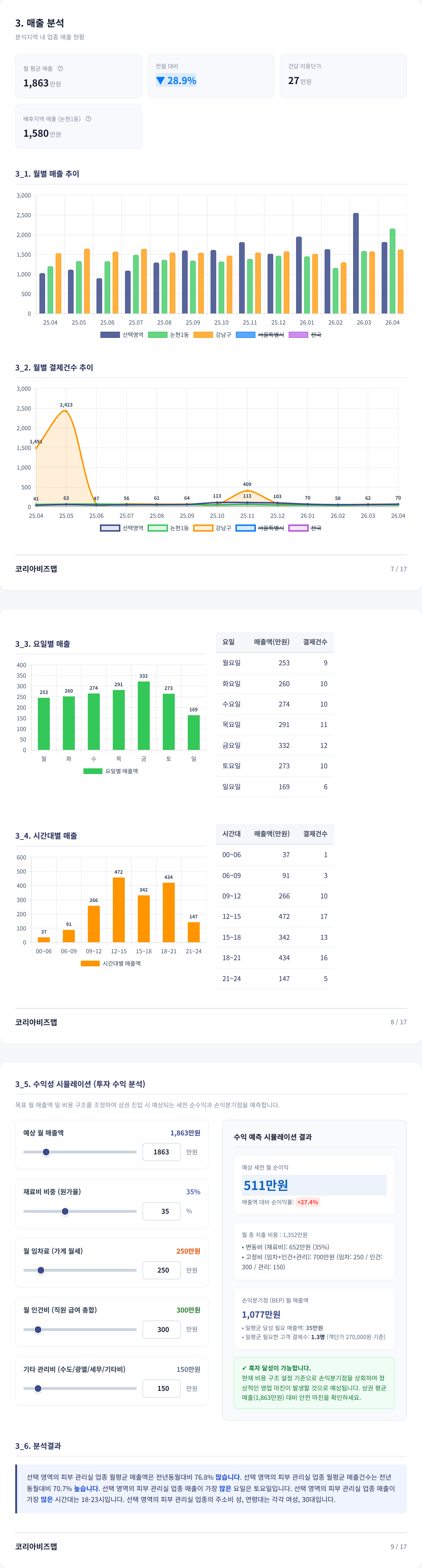Screen dimensions: 422x1568
Task: Click the 3_6. 분석결과 heading
Action: [38, 1446]
